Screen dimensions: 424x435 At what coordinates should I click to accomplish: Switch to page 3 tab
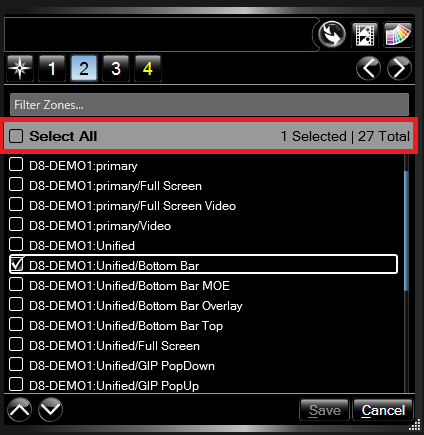click(x=116, y=68)
